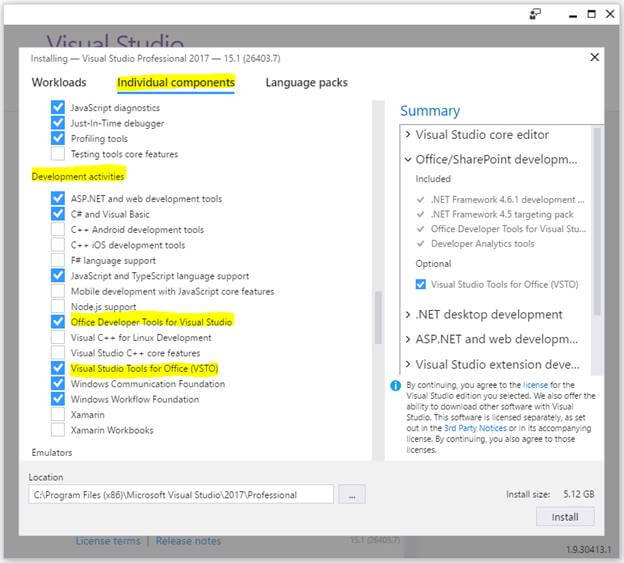This screenshot has height=563, width=624.
Task: Uncheck Just-In-Time debugger
Action: coord(58,123)
